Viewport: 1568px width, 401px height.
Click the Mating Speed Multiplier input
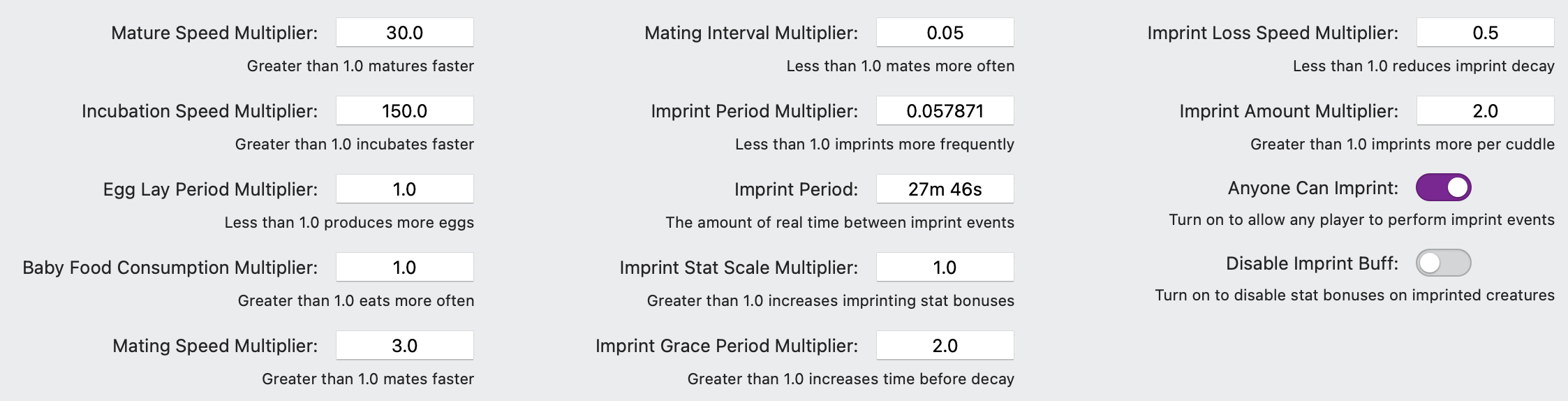(405, 346)
